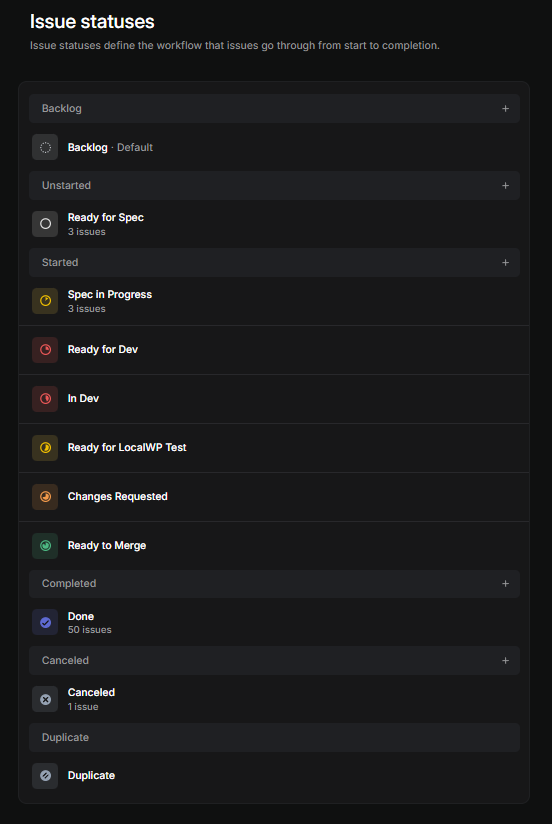Viewport: 552px width, 824px height.
Task: Select the Duplicate category header
Action: [274, 737]
